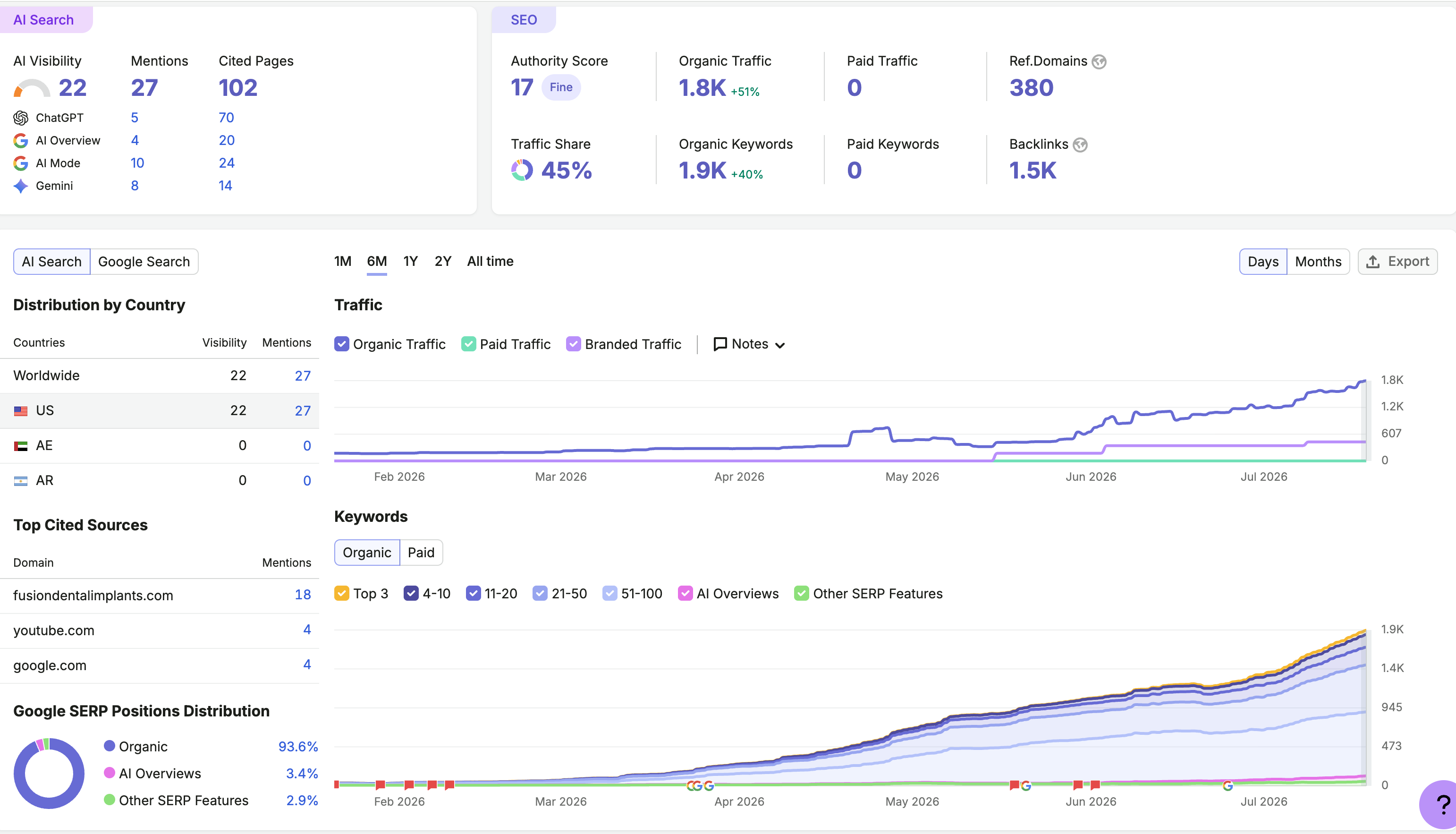Toggle the Paid Traffic checkbox

pyautogui.click(x=468, y=344)
